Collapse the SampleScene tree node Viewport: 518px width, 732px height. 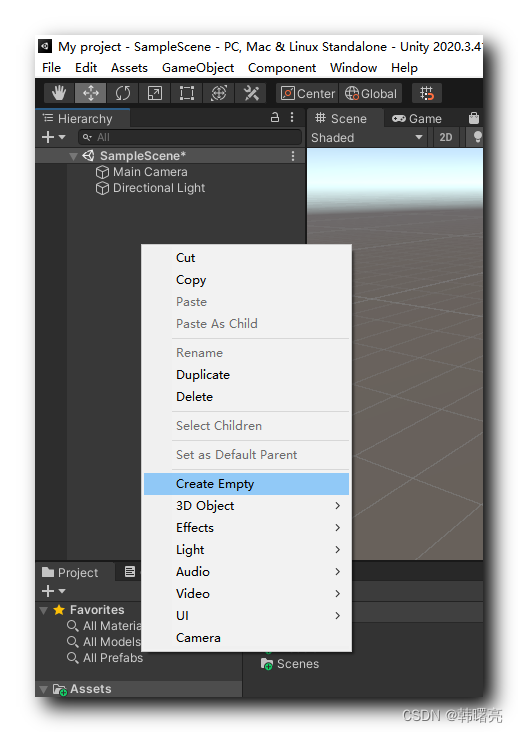point(73,156)
